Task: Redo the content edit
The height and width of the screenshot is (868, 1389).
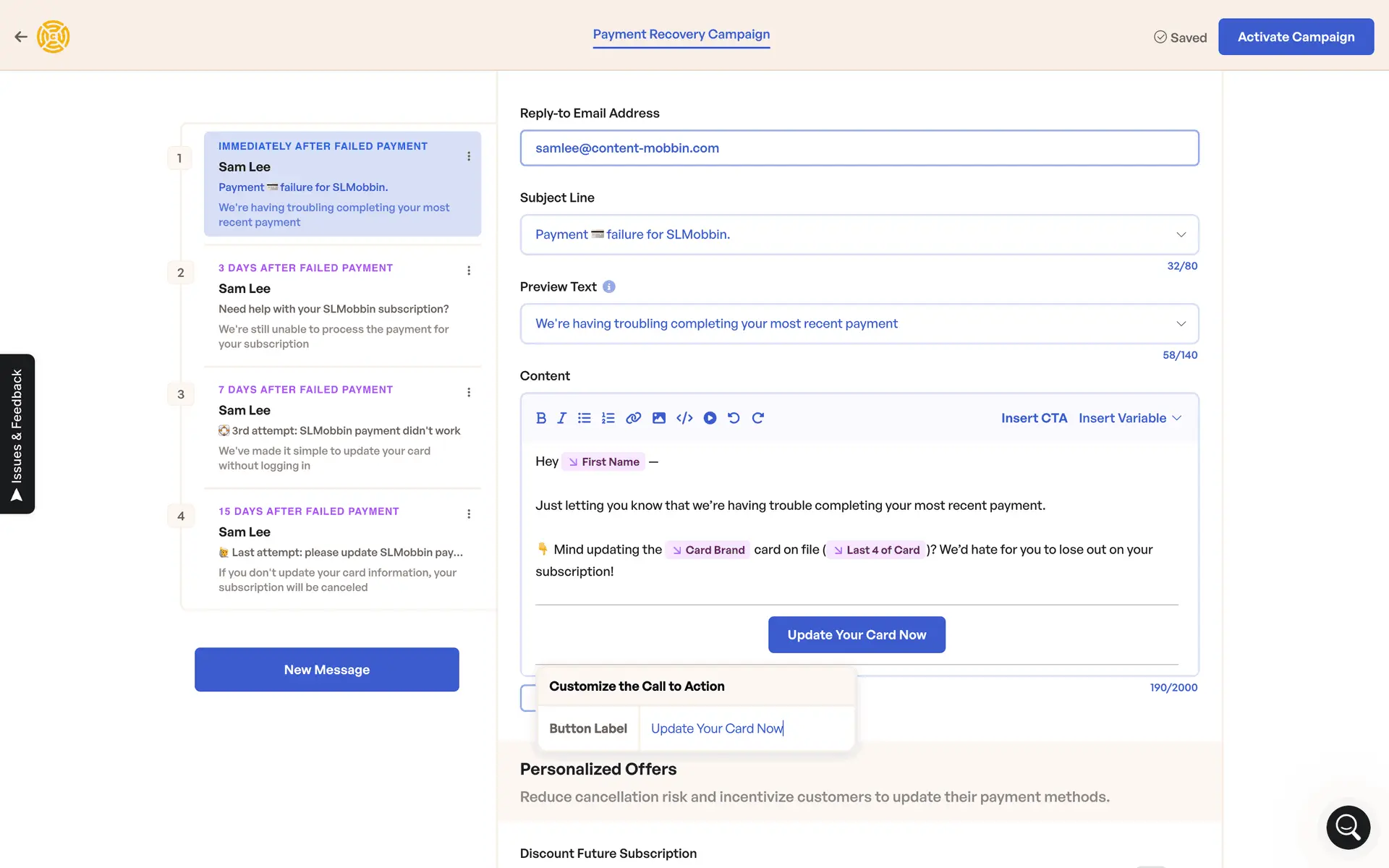Action: (757, 418)
